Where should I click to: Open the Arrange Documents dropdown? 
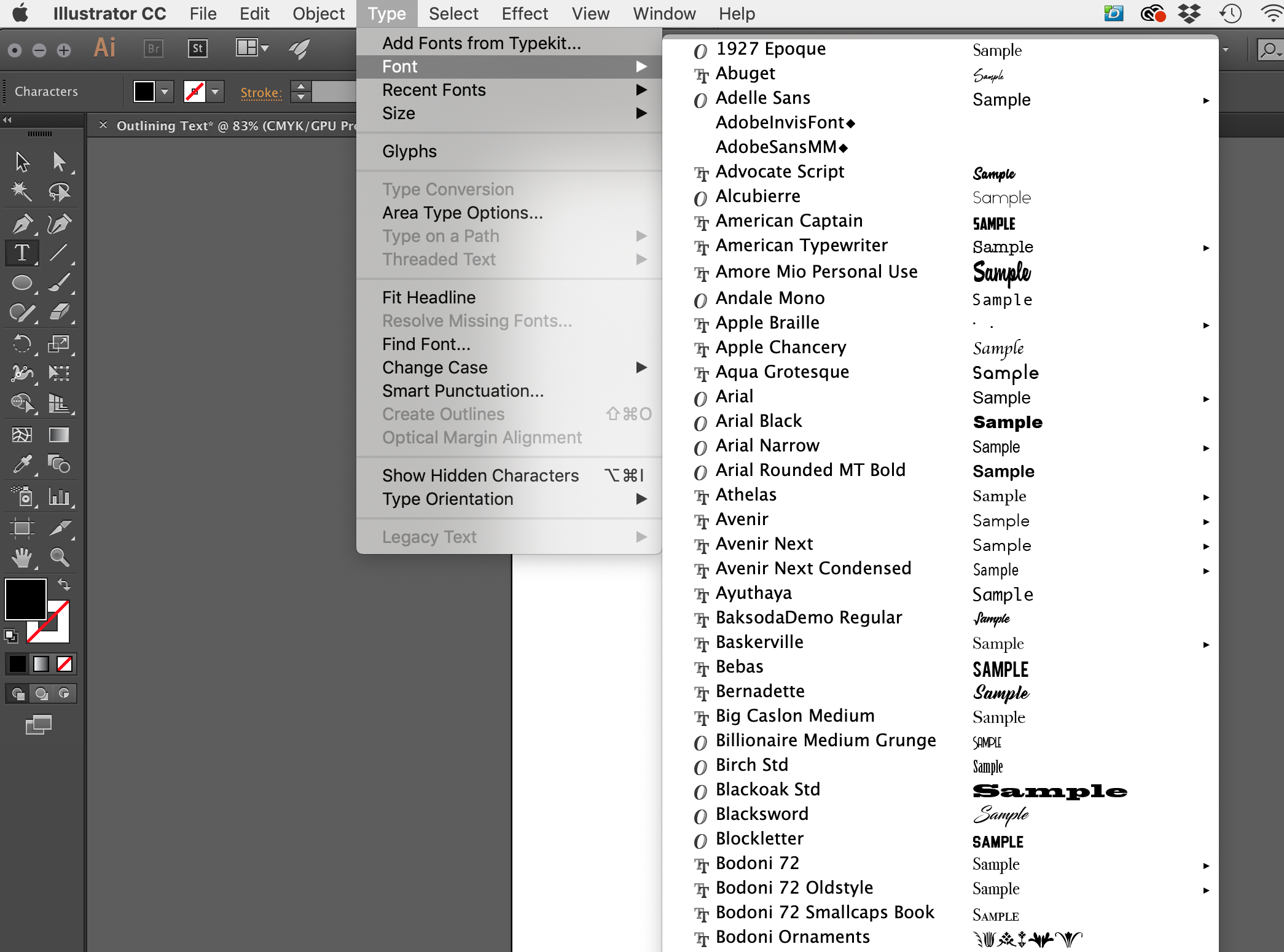[x=252, y=48]
